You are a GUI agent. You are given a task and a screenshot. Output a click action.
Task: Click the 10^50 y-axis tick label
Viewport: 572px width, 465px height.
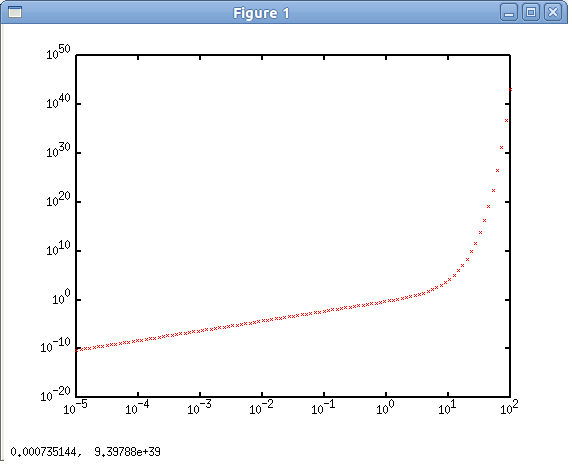point(58,52)
